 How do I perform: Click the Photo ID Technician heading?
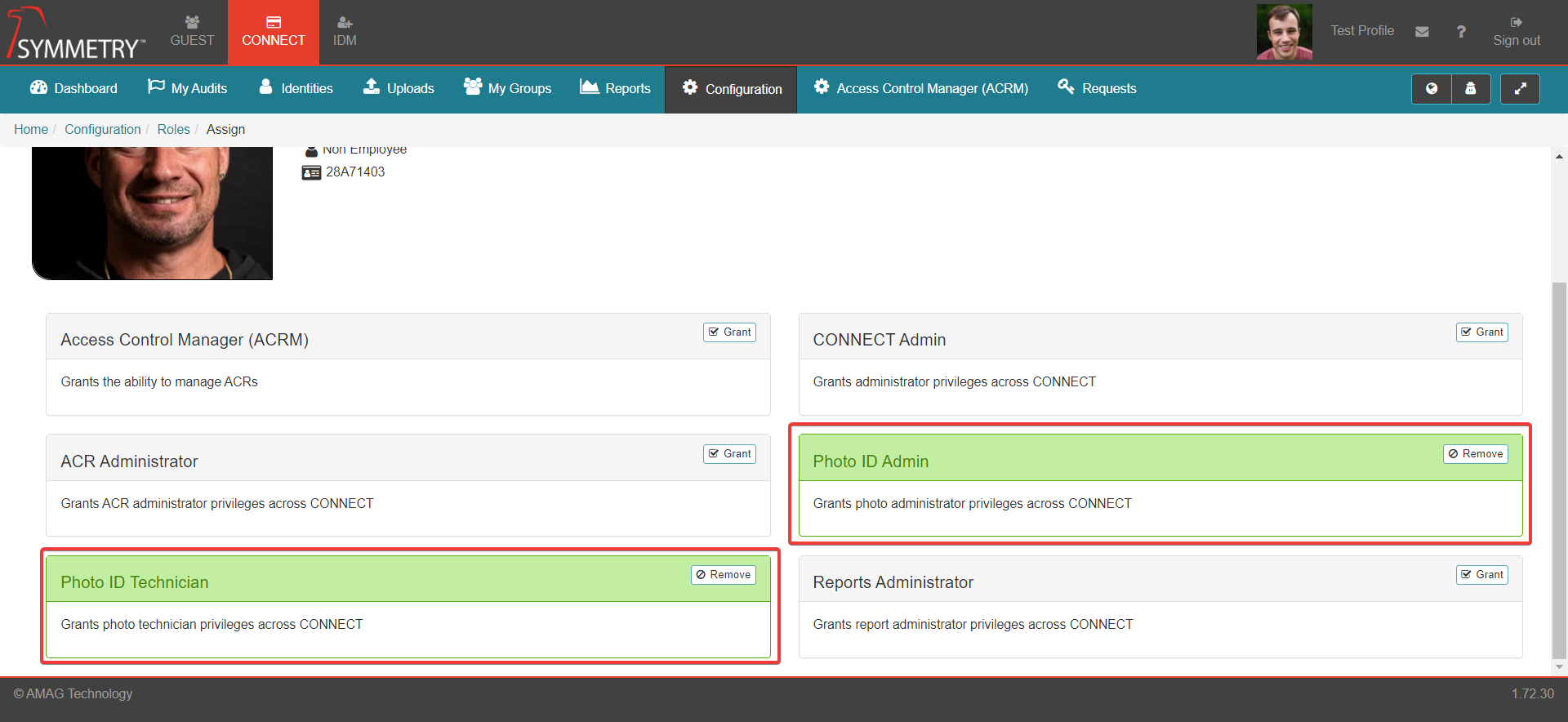pyautogui.click(x=135, y=582)
